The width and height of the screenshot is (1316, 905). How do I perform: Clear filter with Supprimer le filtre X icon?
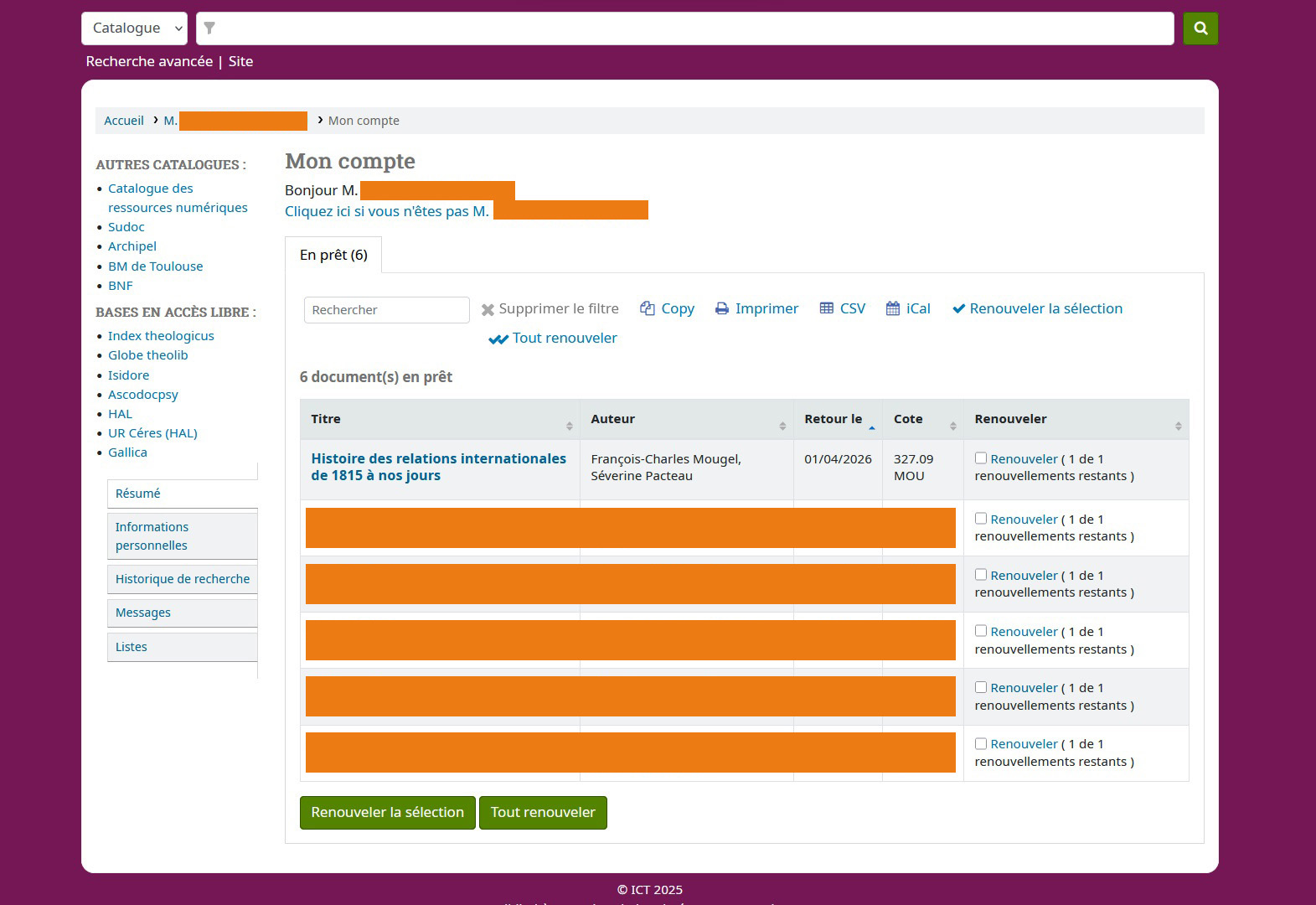(488, 310)
